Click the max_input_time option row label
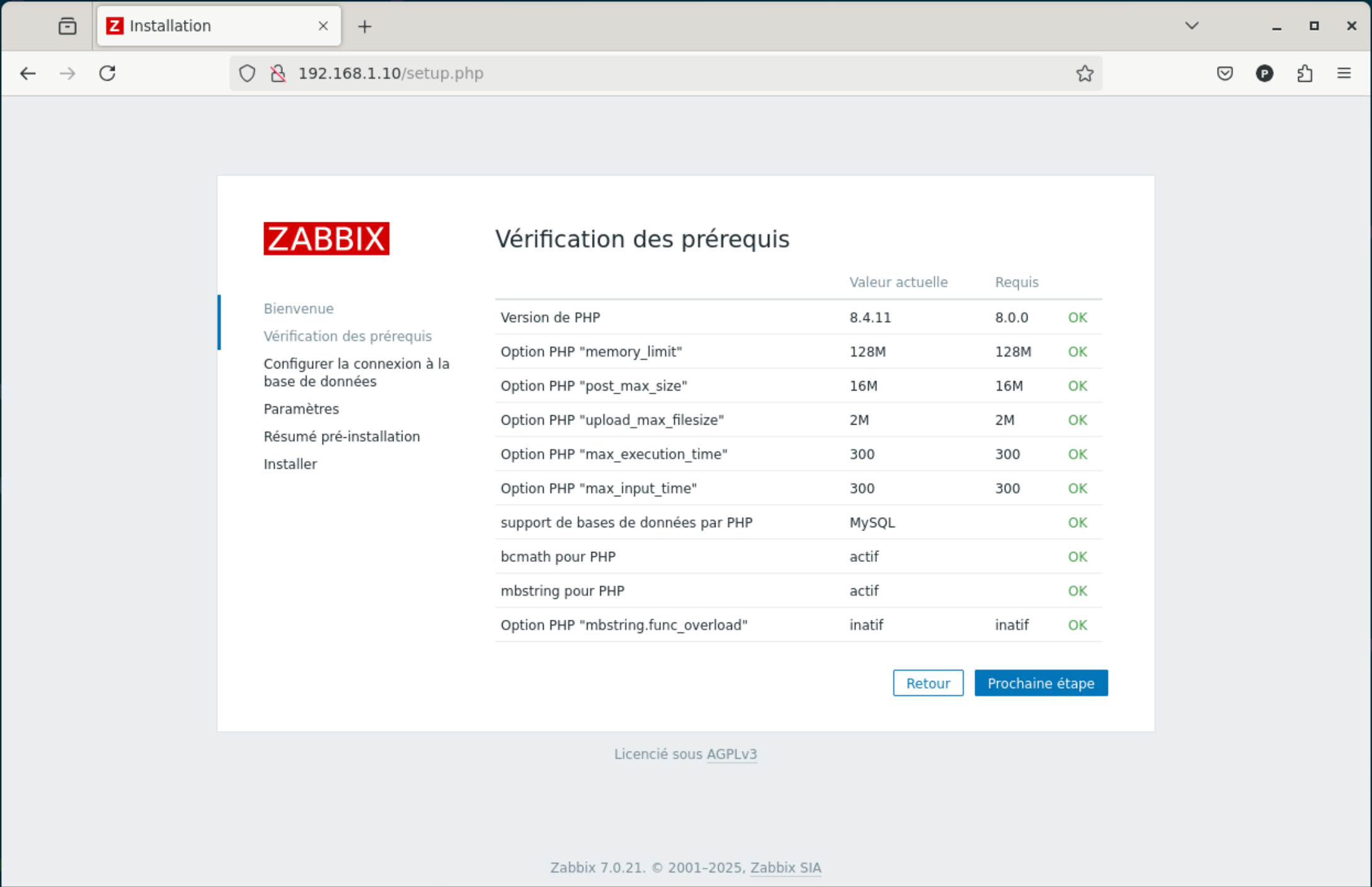The width and height of the screenshot is (1372, 887). (x=599, y=488)
